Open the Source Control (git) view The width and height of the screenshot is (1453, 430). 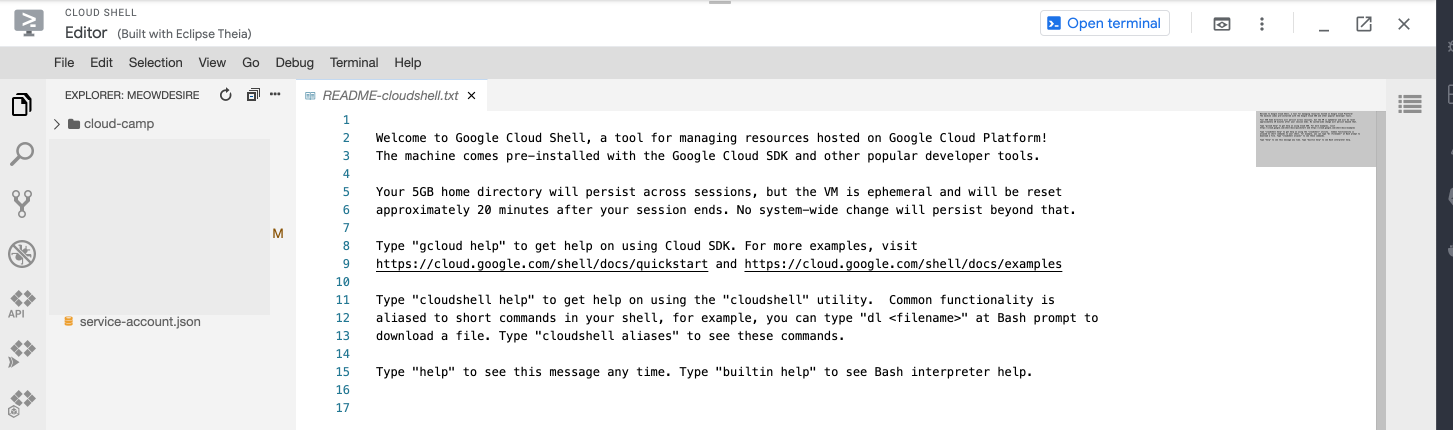tap(21, 204)
